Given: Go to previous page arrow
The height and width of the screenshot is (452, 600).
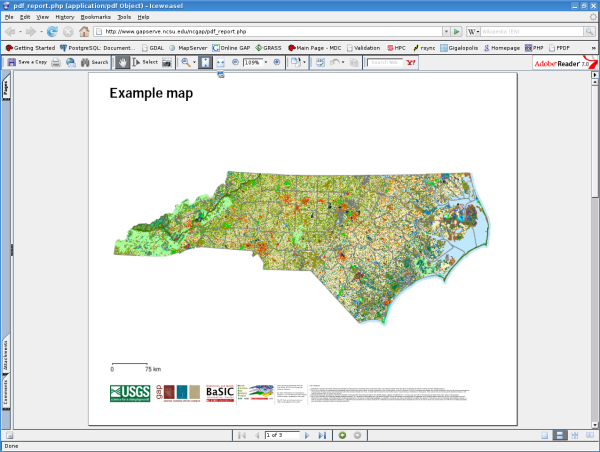Looking at the screenshot, I should point(257,436).
